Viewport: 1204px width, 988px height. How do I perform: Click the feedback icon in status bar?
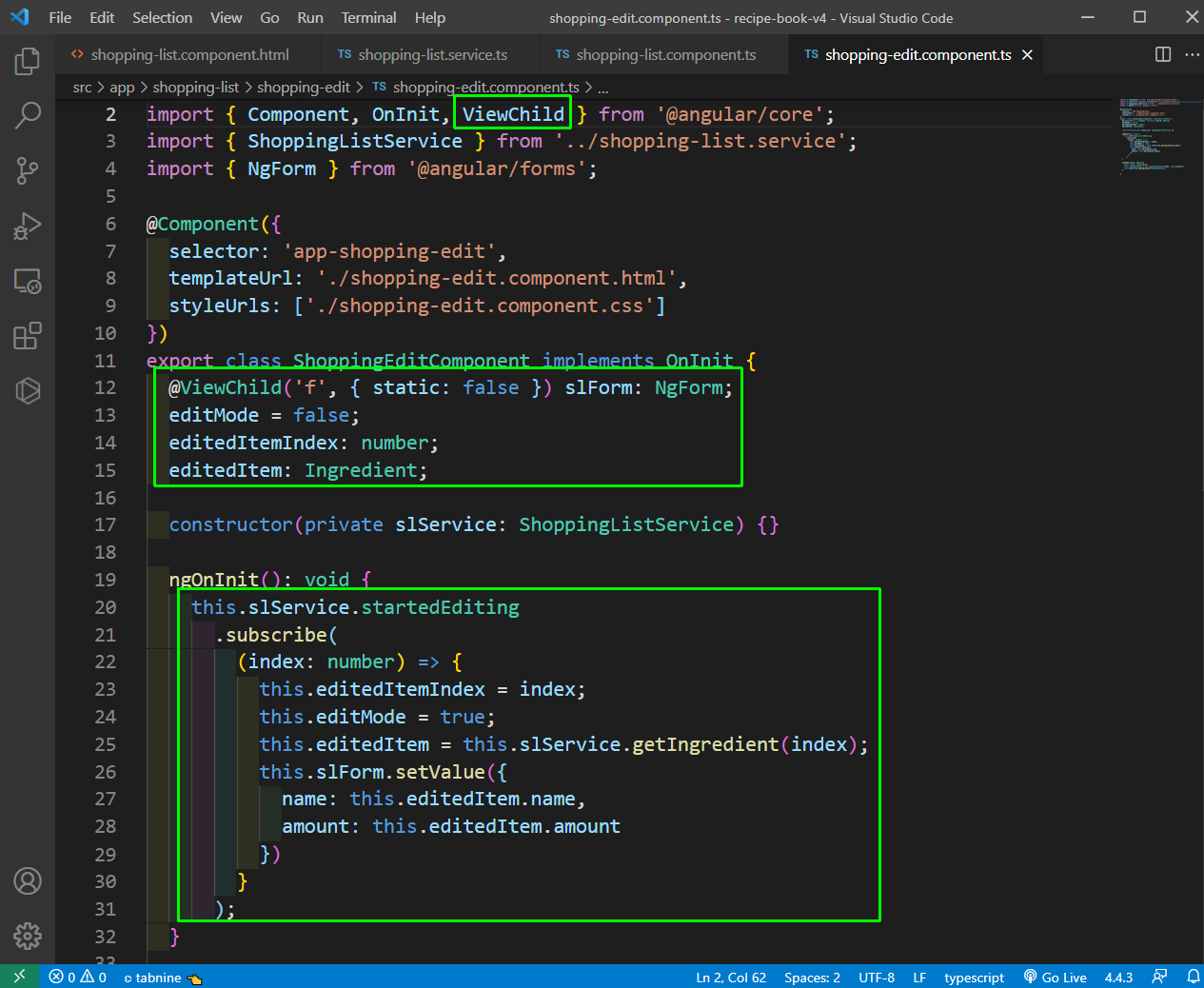point(1159,977)
